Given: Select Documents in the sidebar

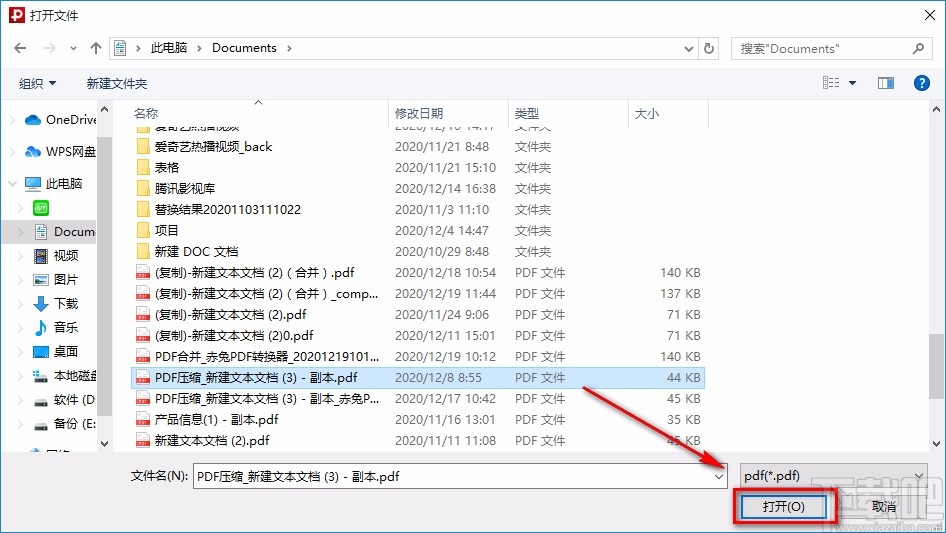Looking at the screenshot, I should pyautogui.click(x=65, y=232).
